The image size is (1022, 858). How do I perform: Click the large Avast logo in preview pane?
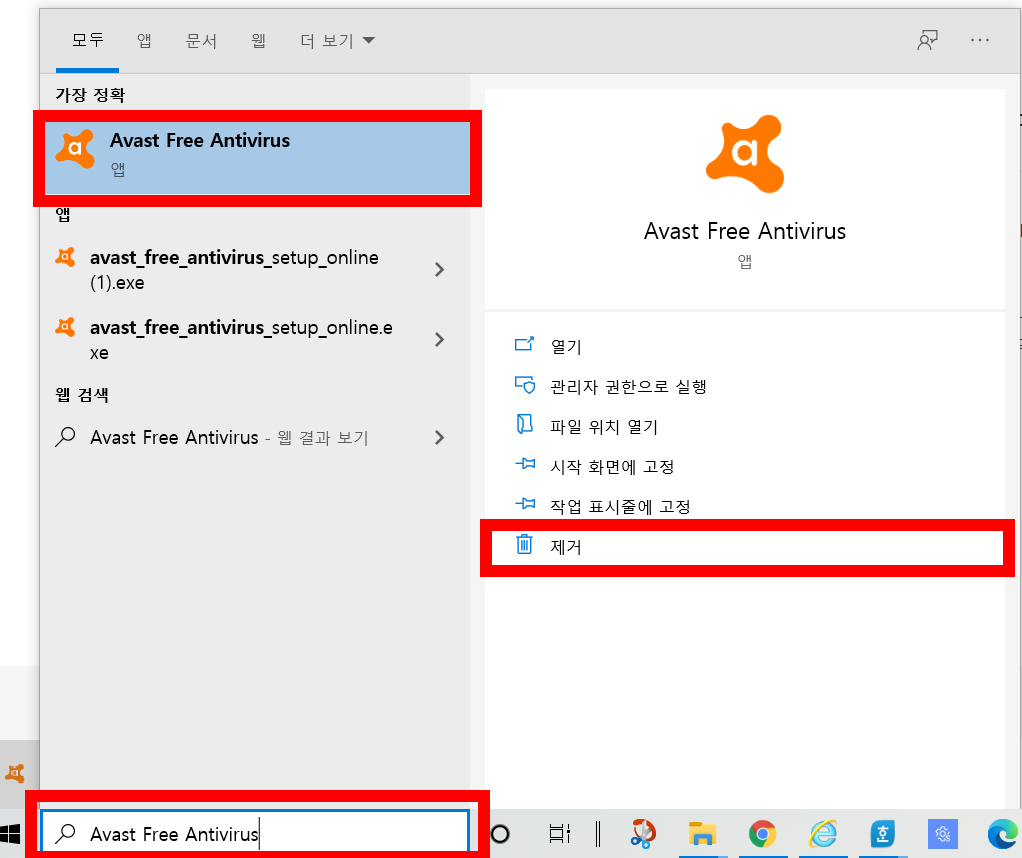point(744,154)
